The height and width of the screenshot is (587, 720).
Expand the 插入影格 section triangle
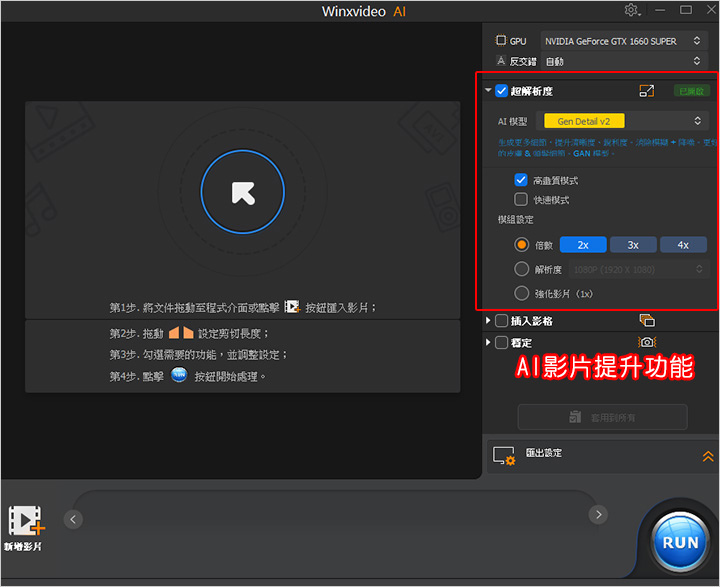tap(488, 320)
